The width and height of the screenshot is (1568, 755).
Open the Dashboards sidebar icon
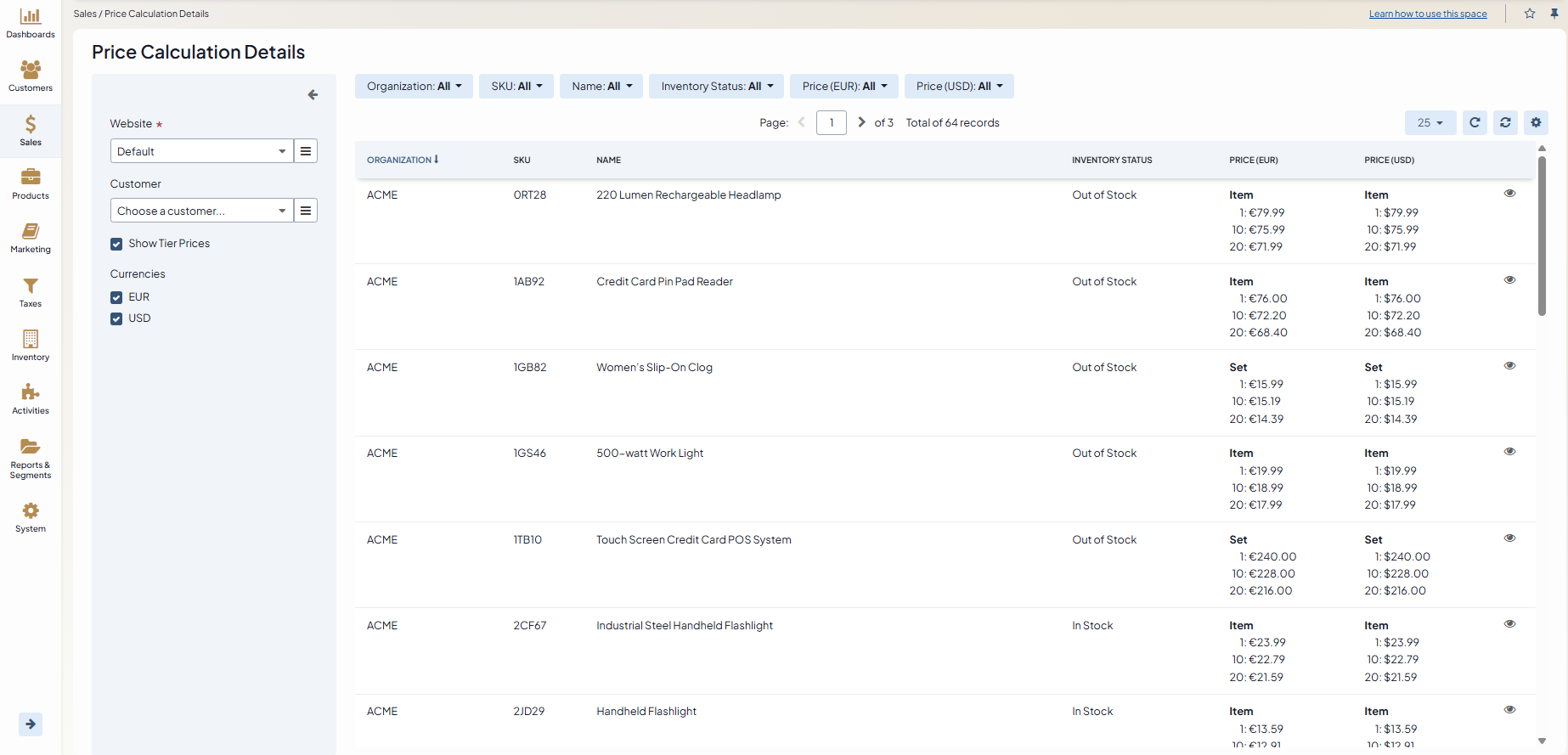click(x=31, y=23)
